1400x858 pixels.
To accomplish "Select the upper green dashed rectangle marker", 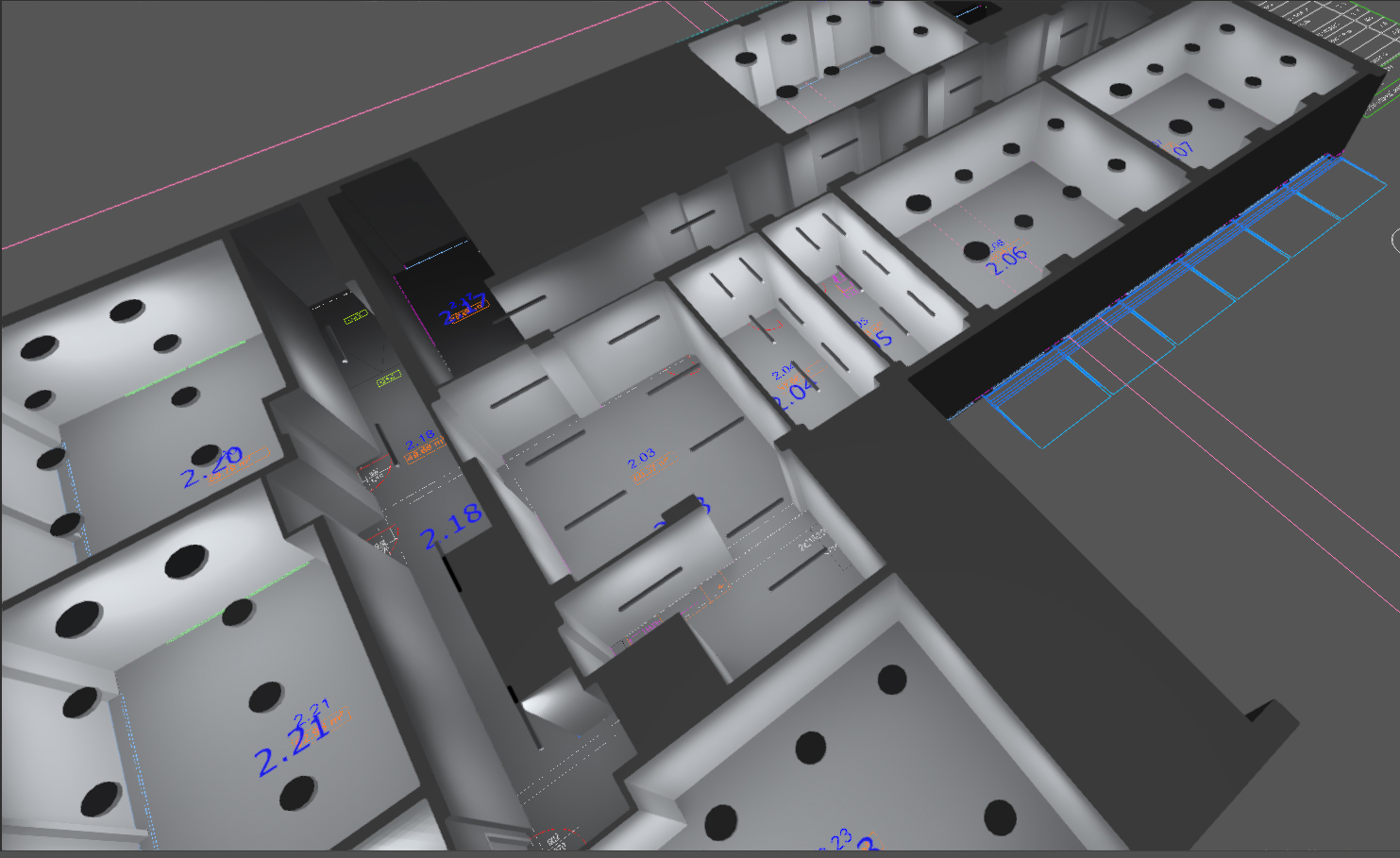I will coord(355,318).
